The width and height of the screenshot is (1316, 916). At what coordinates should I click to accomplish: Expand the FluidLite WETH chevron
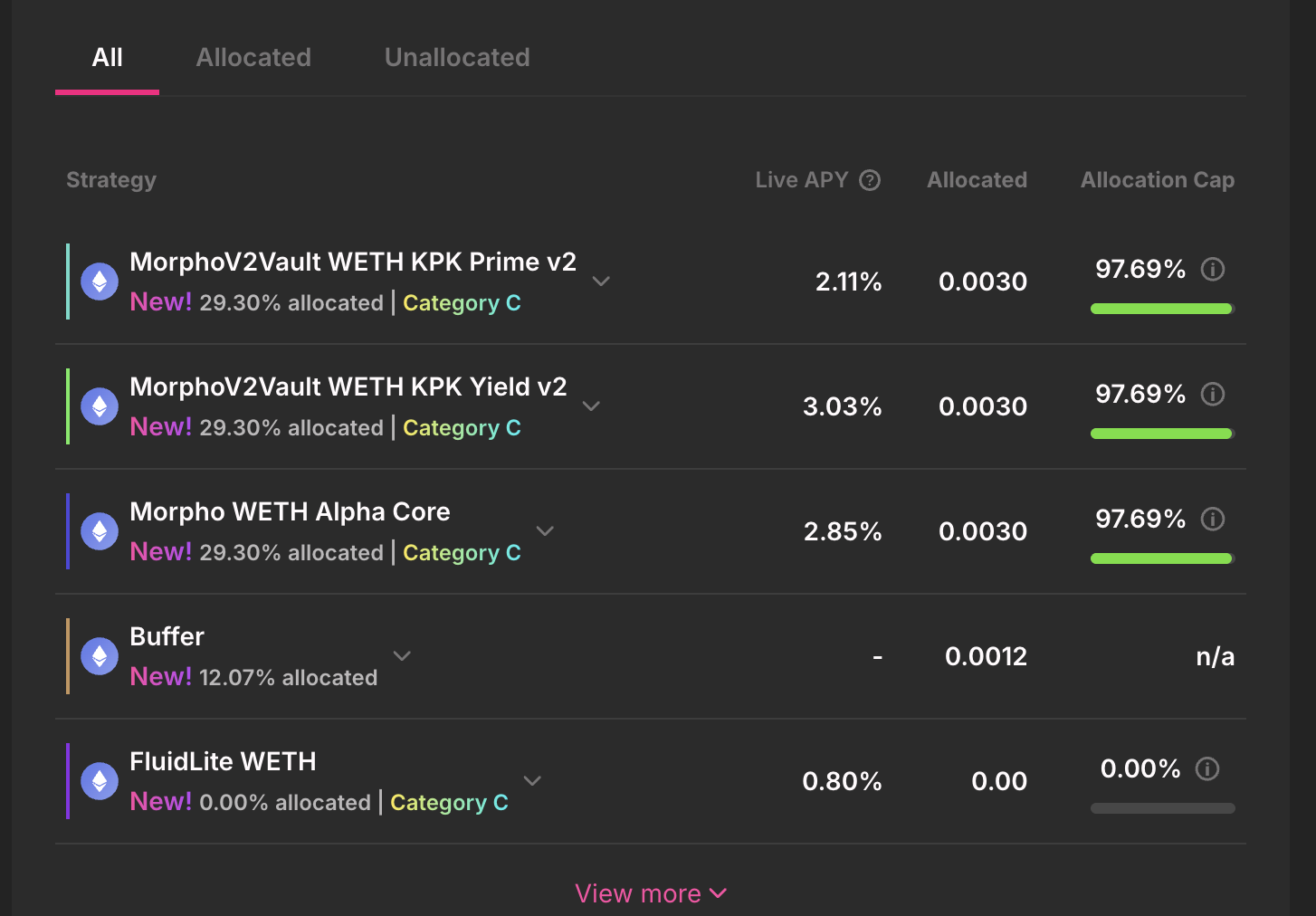tap(532, 781)
